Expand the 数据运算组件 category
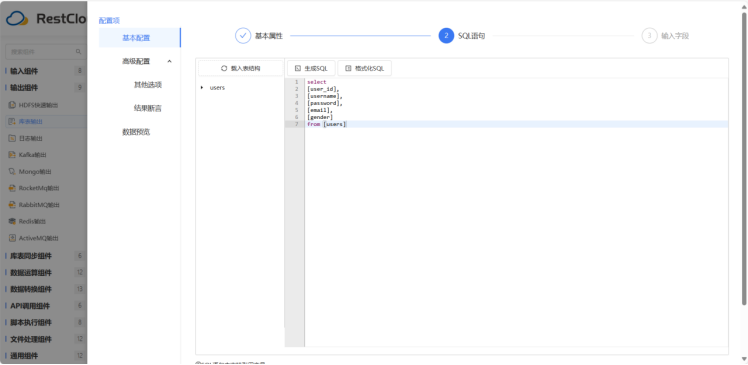 [31, 273]
